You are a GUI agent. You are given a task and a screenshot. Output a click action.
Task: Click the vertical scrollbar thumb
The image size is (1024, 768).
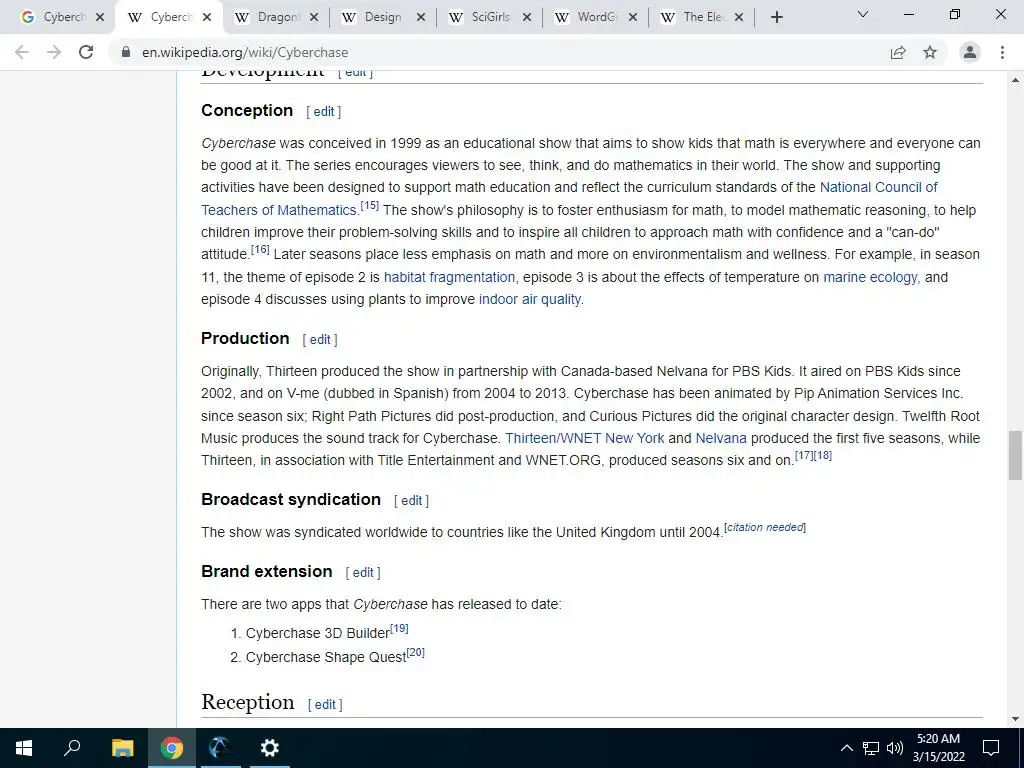1015,455
